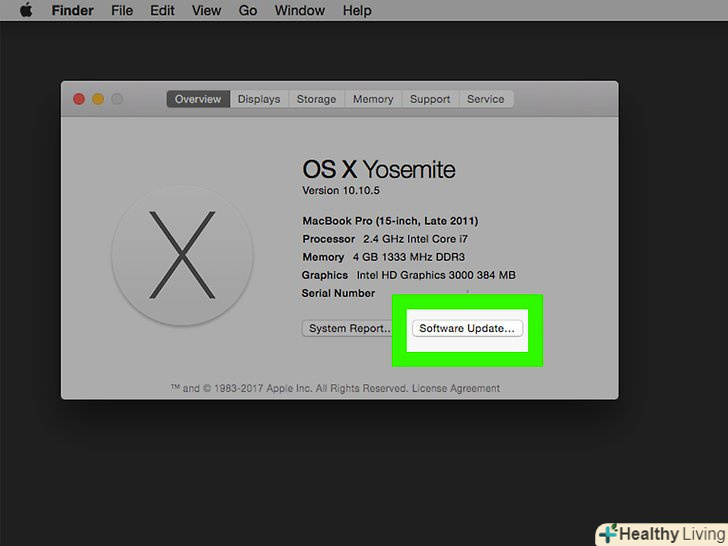Click the 1983-2017 Apple Inc. copyright text
The width and height of the screenshot is (728, 546).
coord(291,388)
